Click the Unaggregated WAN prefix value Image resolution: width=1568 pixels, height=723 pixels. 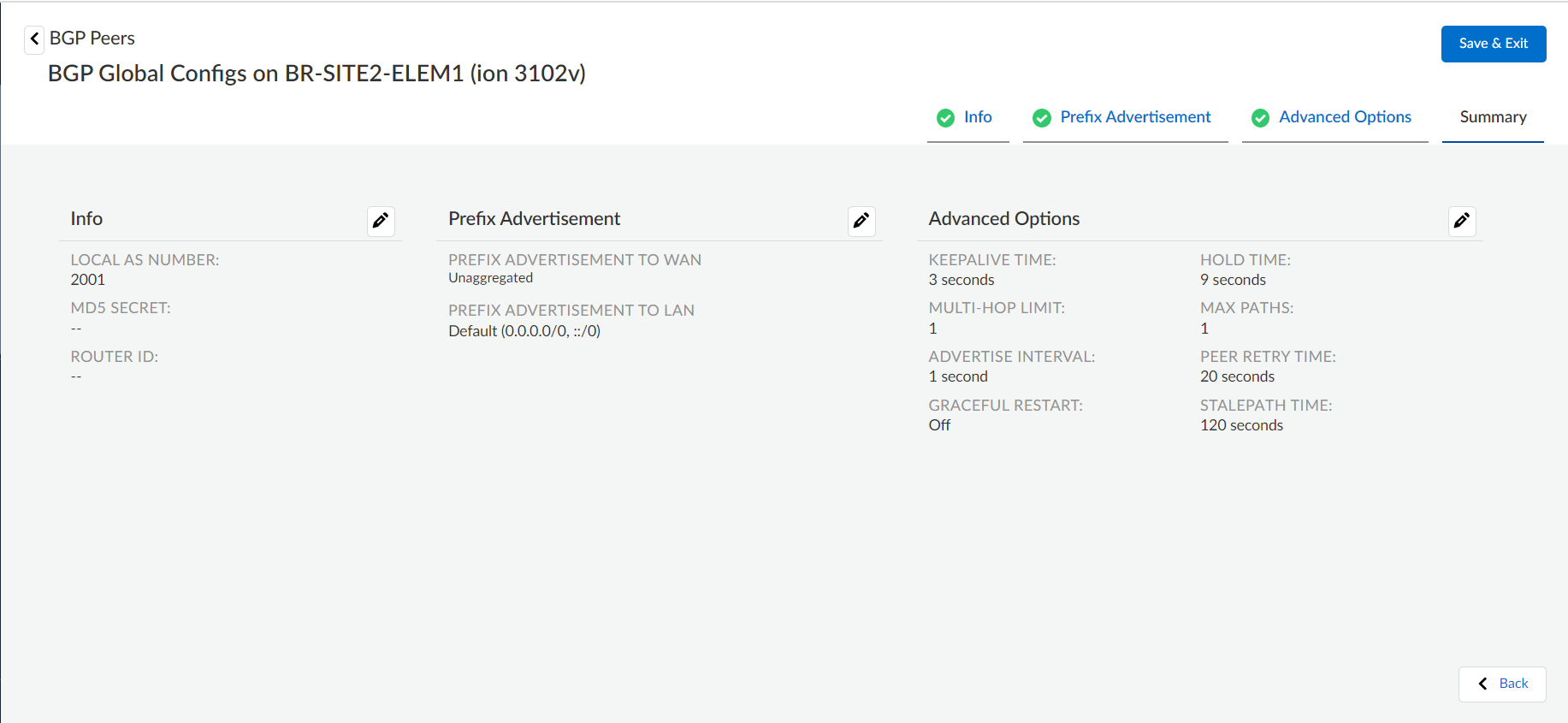tap(490, 278)
